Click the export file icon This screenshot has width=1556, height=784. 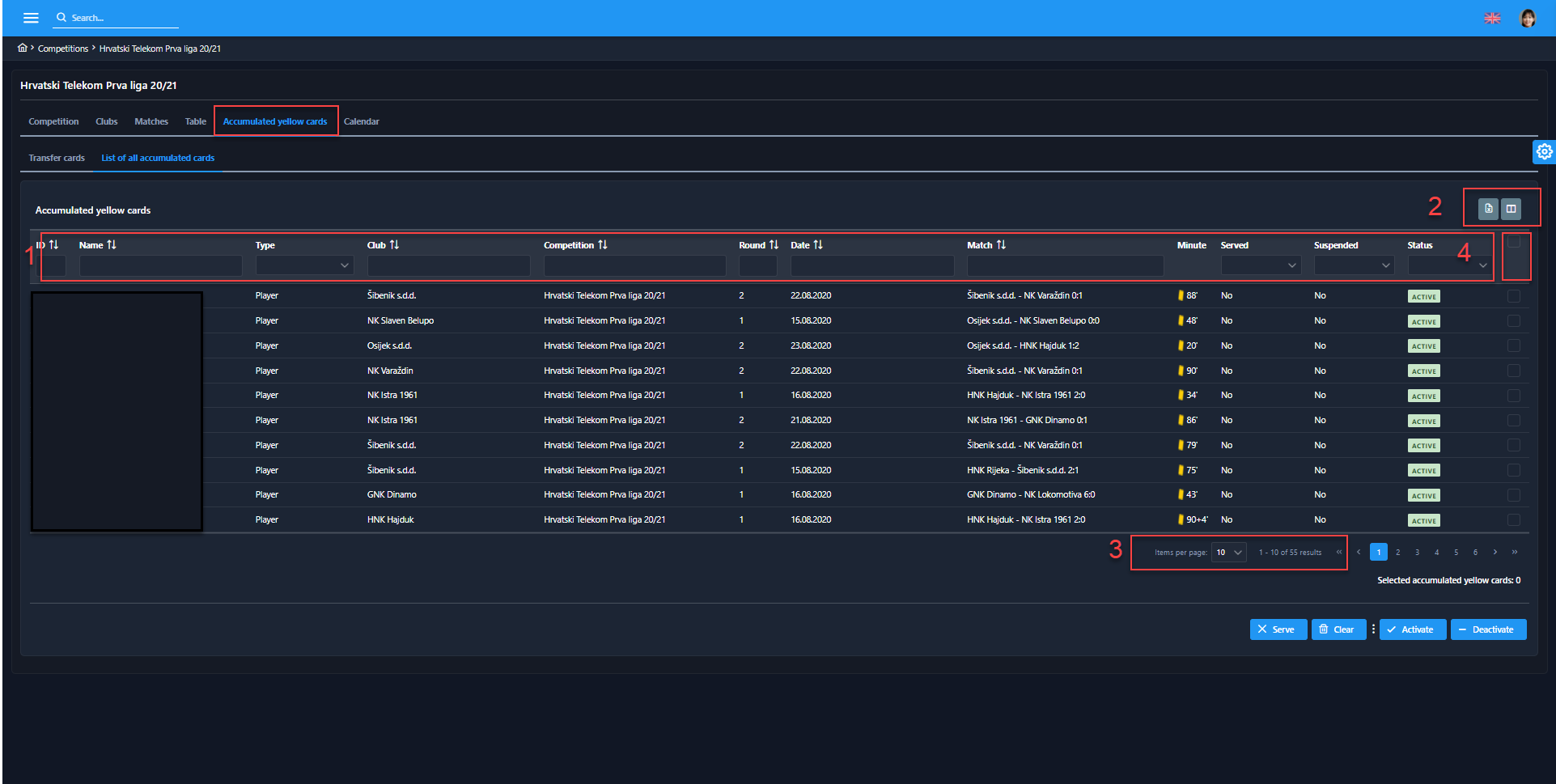pyautogui.click(x=1488, y=209)
